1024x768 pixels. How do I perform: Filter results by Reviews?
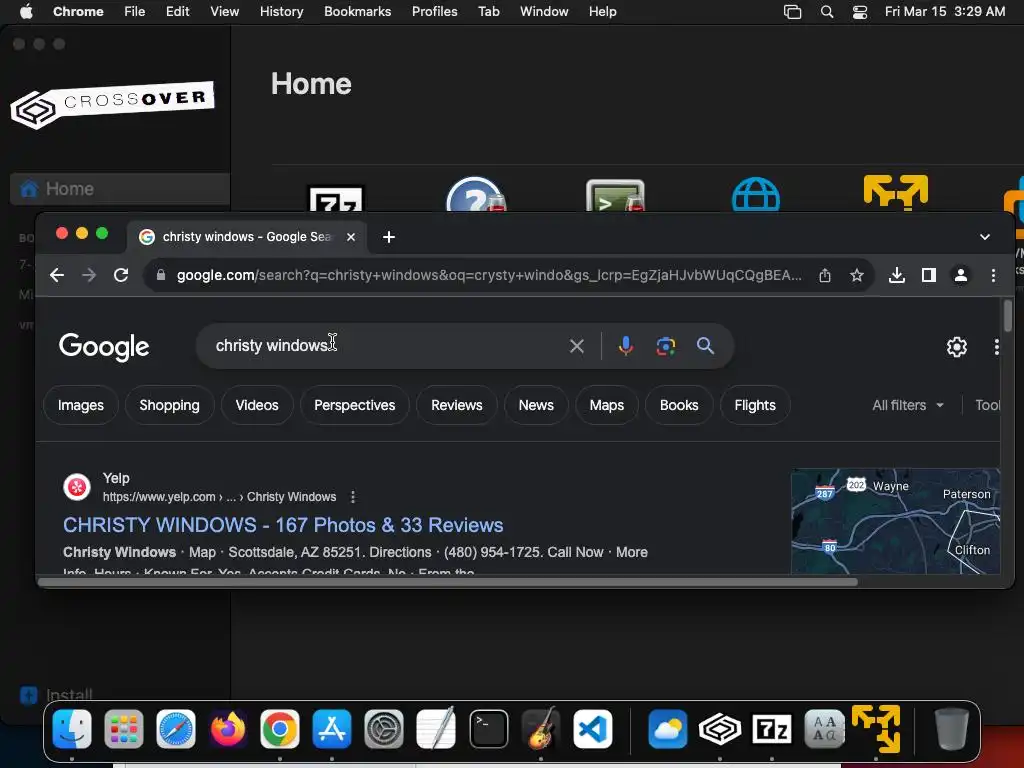click(x=456, y=405)
